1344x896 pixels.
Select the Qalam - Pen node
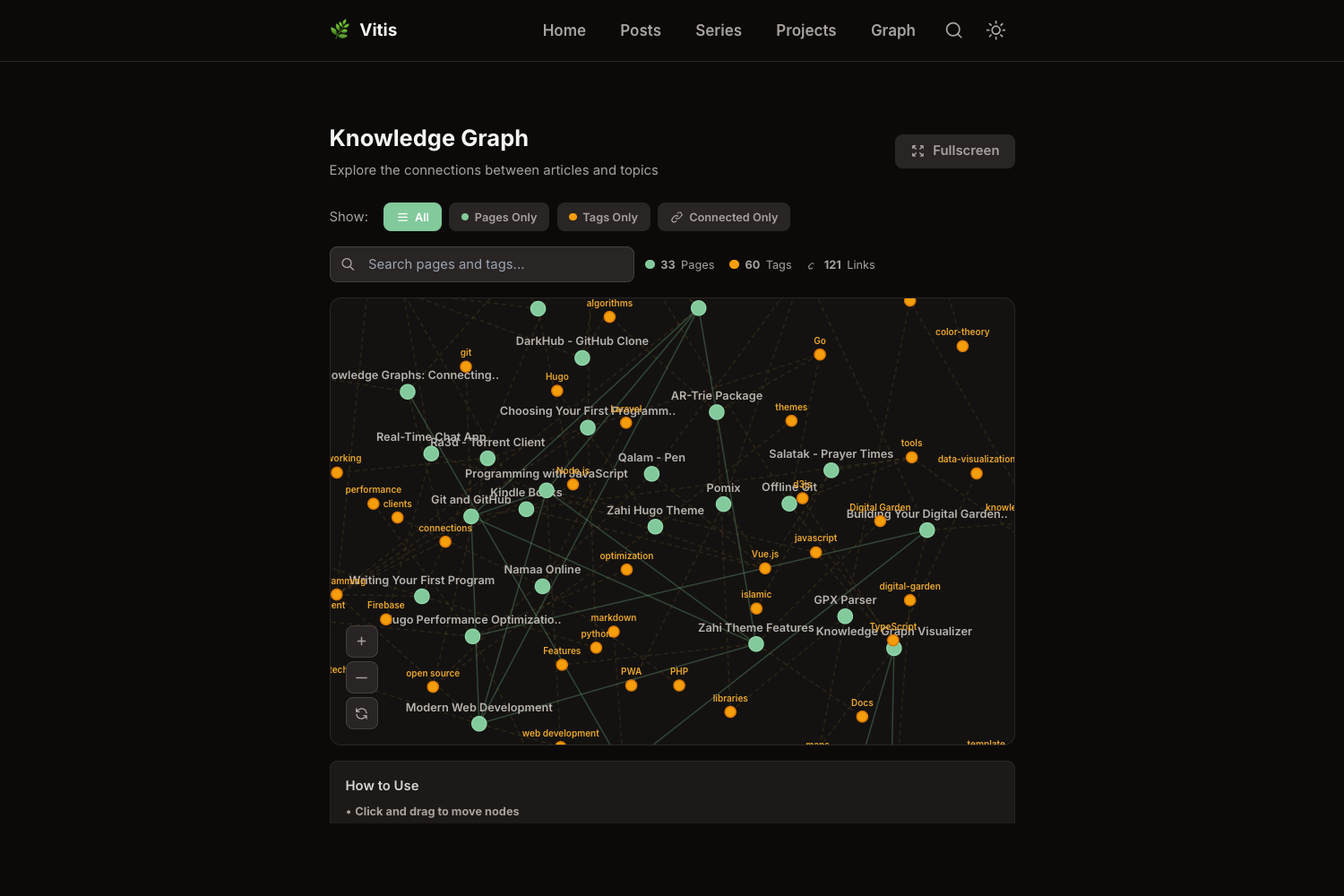point(652,474)
